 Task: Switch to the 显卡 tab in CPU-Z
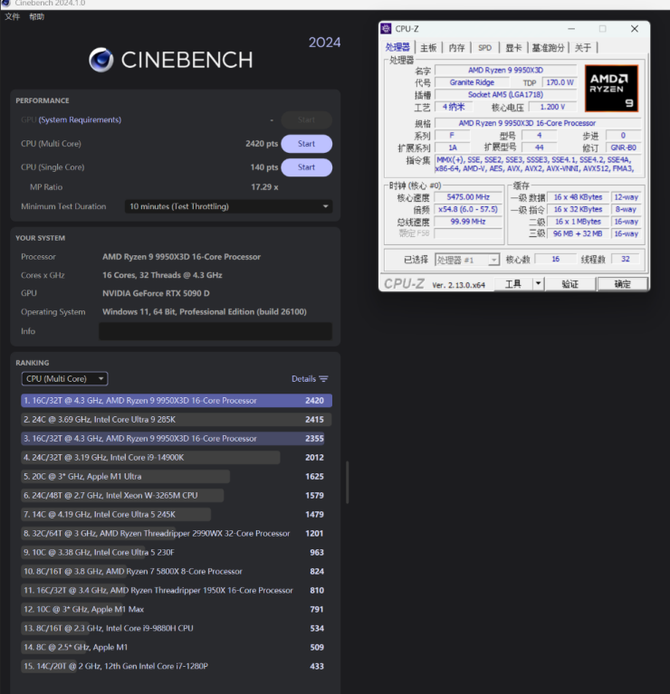513,48
